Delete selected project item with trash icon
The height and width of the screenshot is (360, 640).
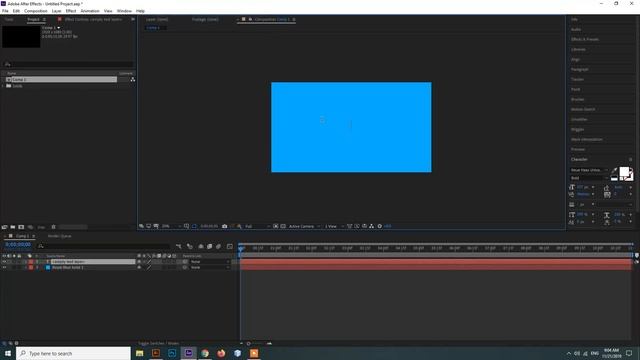pos(53,227)
